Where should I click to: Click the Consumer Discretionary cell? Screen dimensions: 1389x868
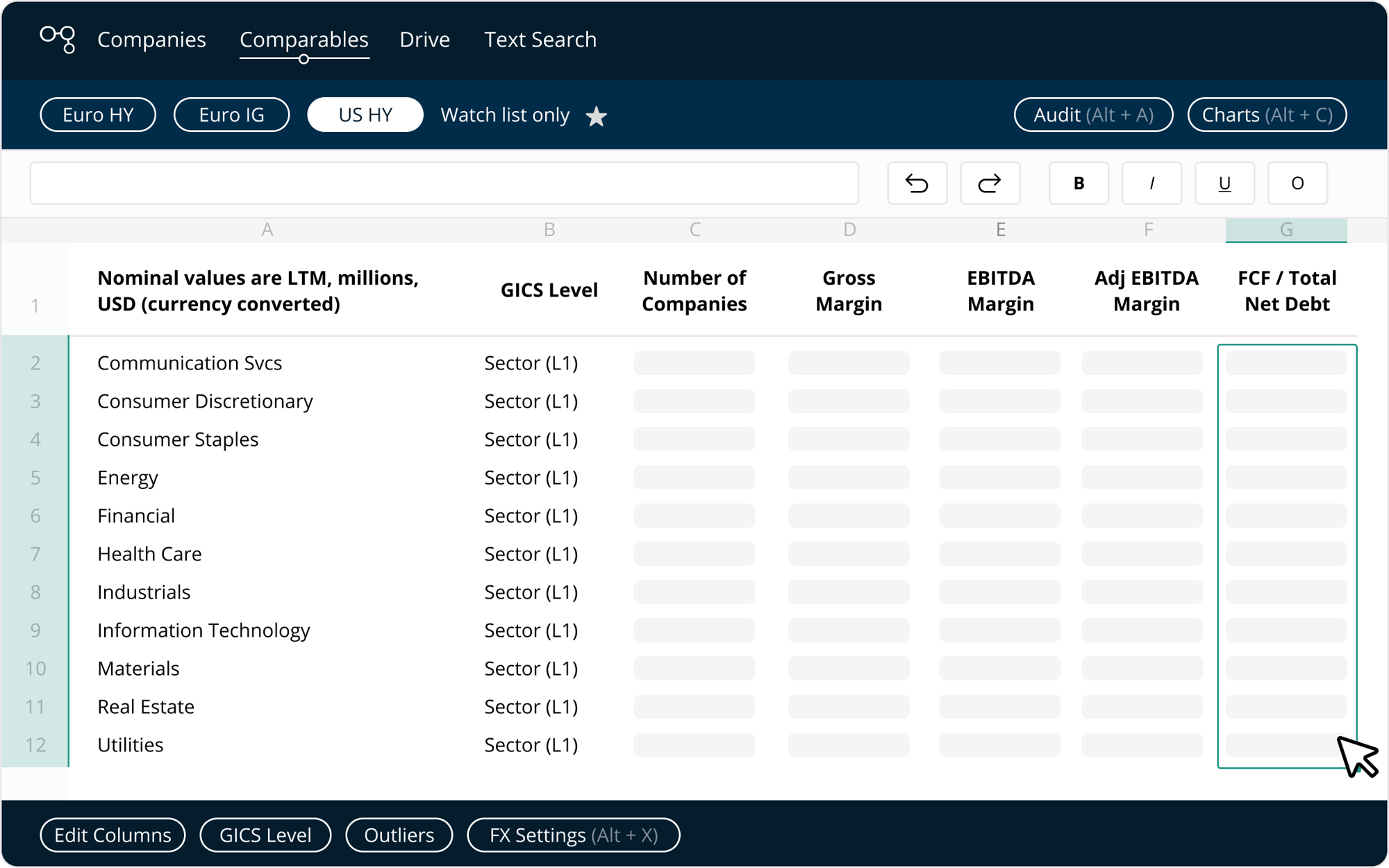pos(205,401)
